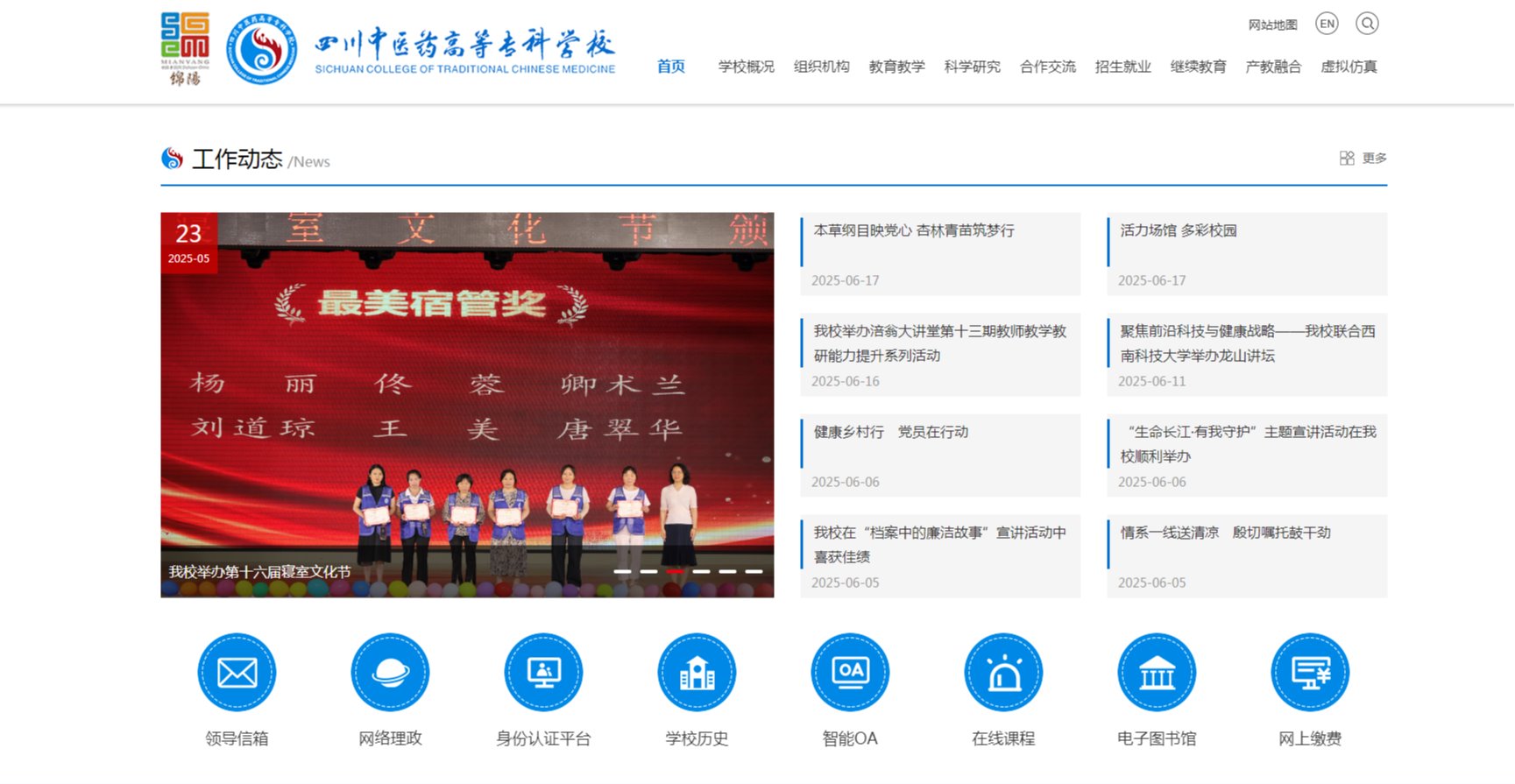
Task: Click the 网站地图 link
Action: [x=1272, y=25]
